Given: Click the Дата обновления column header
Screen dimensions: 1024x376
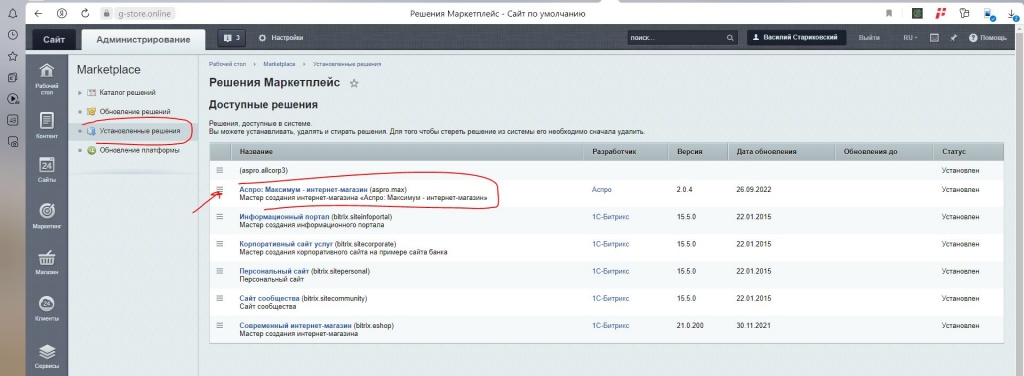Looking at the screenshot, I should pos(782,151).
